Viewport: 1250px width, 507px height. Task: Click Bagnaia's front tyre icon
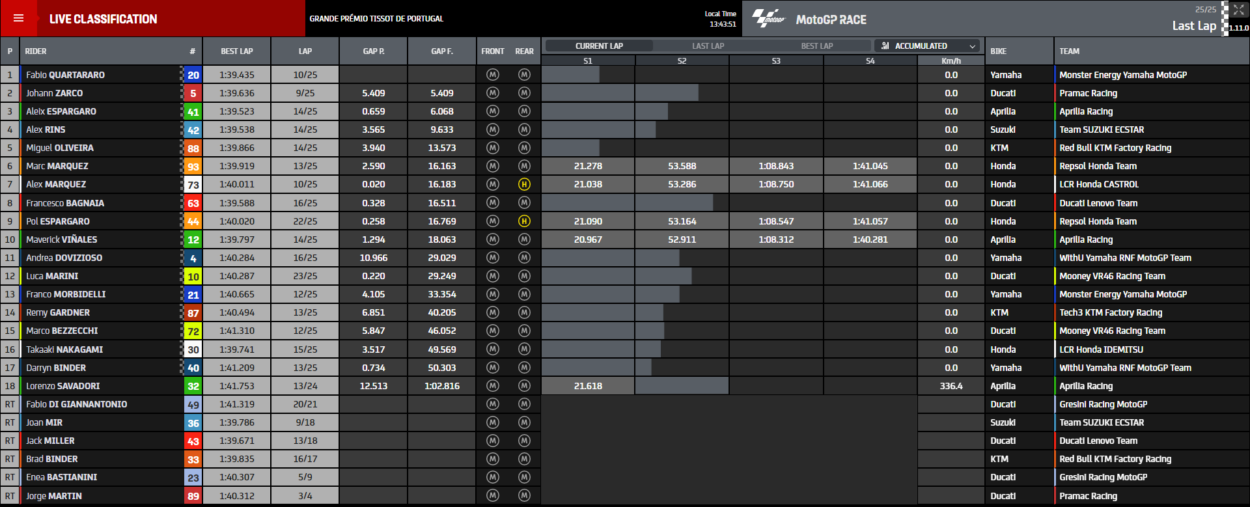click(x=492, y=203)
